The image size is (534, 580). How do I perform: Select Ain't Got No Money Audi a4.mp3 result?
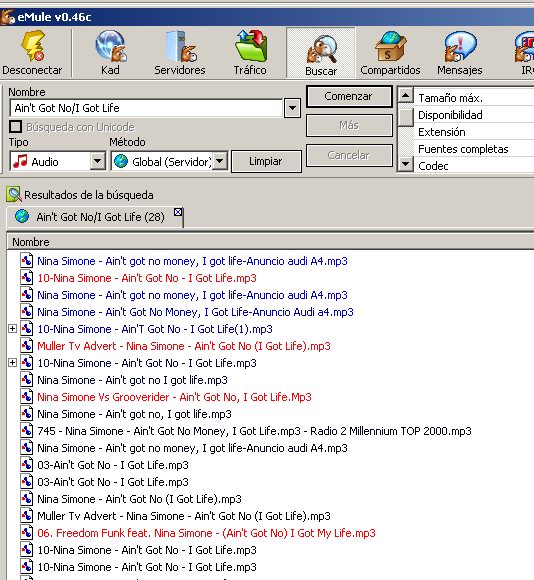coord(195,312)
